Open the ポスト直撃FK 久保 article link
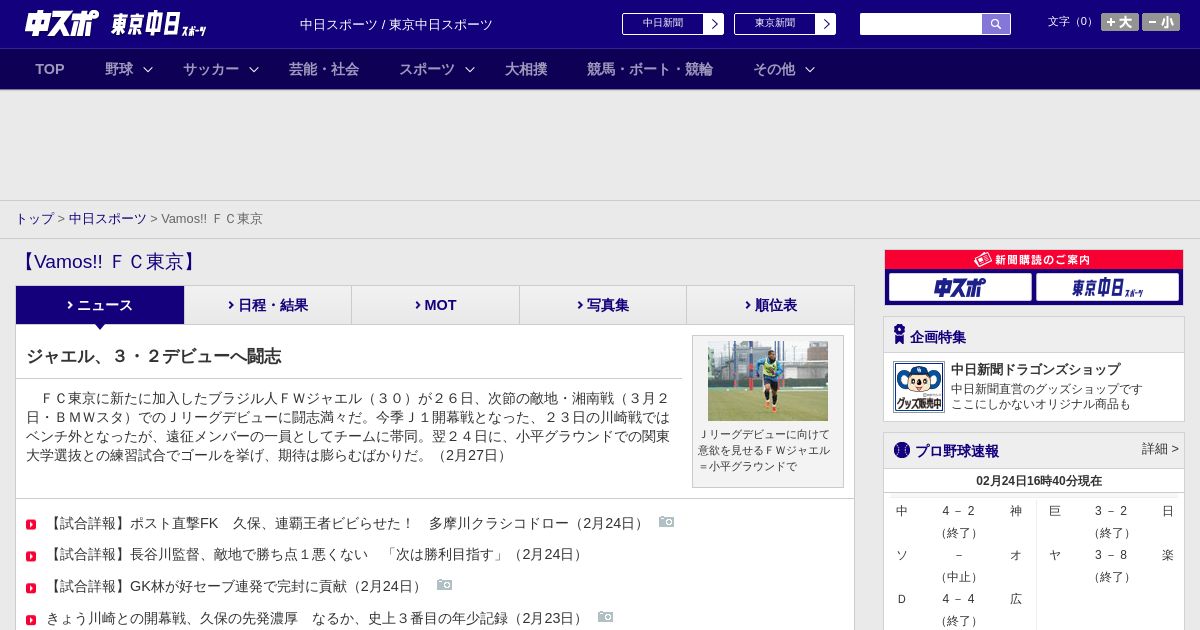The height and width of the screenshot is (630, 1200). pyautogui.click(x=347, y=523)
